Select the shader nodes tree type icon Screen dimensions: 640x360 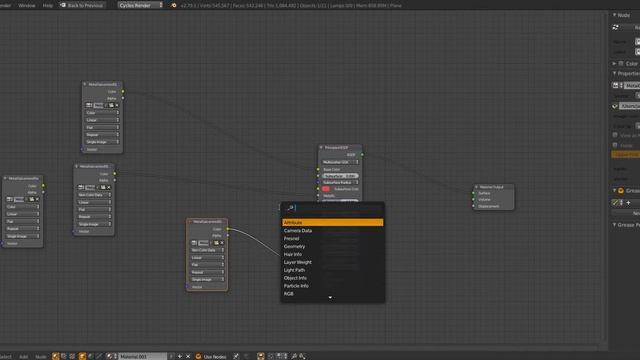pyautogui.click(x=56, y=356)
